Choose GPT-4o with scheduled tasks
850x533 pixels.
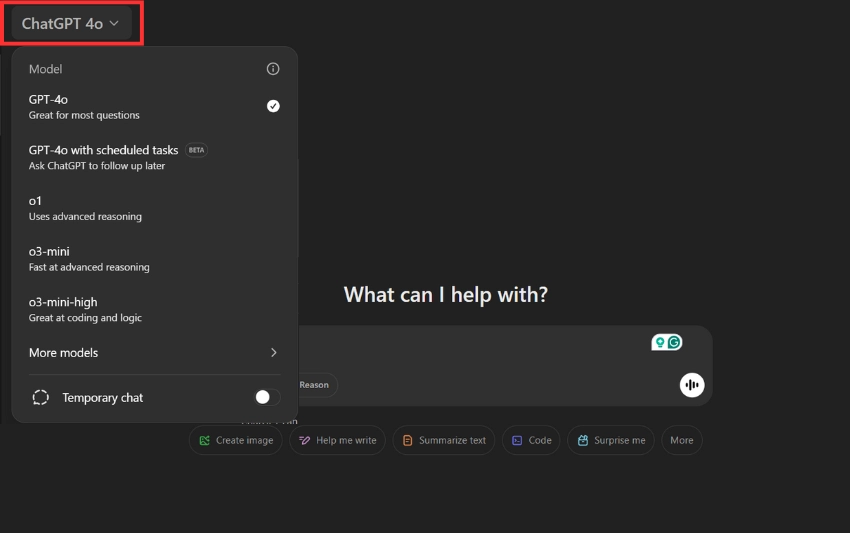click(x=154, y=157)
